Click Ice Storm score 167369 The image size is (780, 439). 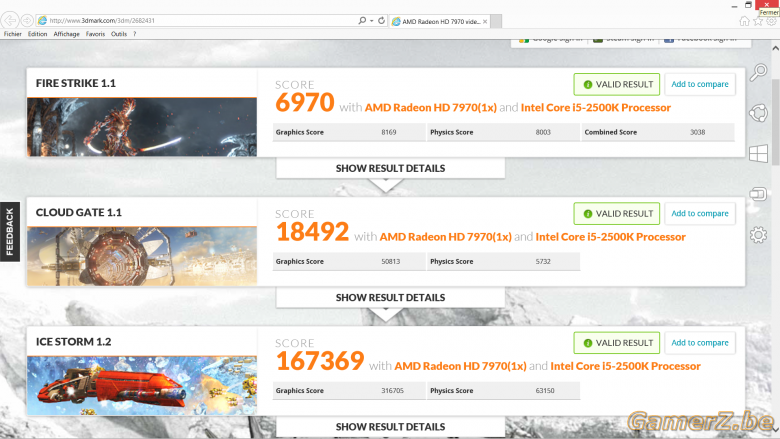[320, 361]
